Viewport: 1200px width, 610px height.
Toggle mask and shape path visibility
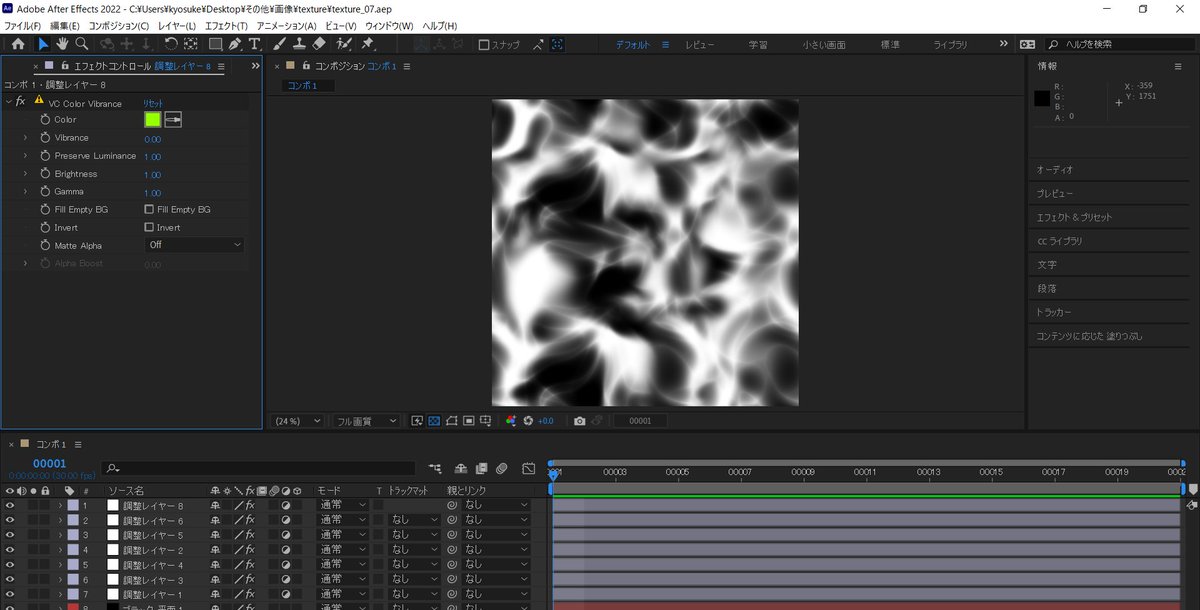[x=451, y=421]
